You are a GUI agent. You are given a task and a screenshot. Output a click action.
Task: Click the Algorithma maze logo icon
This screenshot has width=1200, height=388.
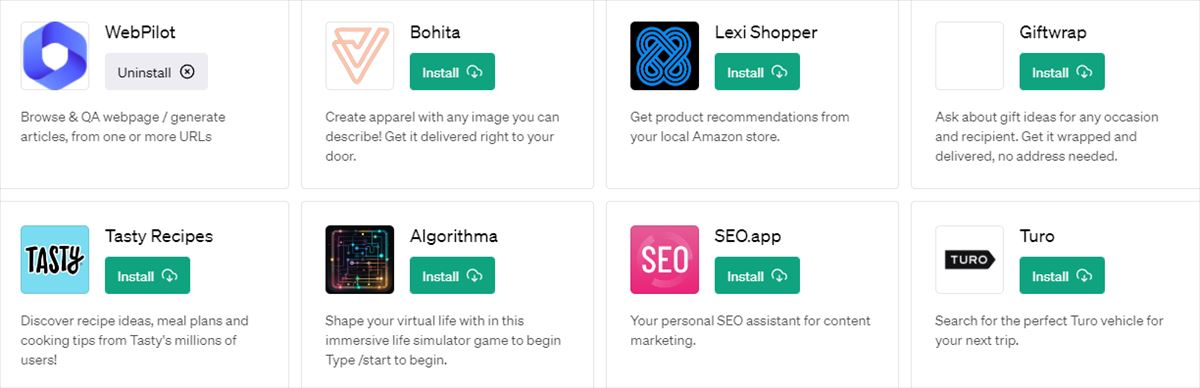tap(360, 260)
